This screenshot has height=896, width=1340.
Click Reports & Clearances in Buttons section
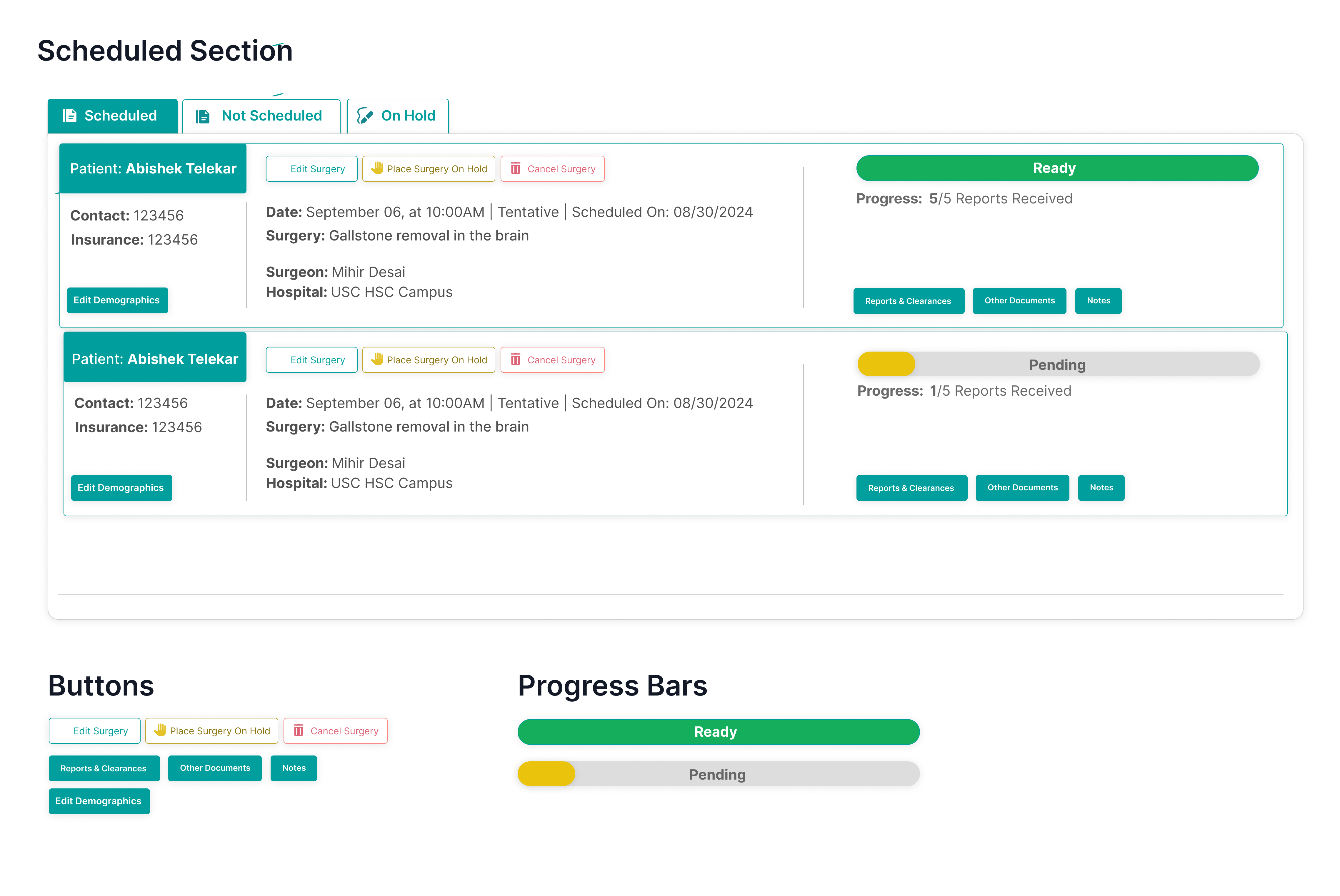point(104,769)
